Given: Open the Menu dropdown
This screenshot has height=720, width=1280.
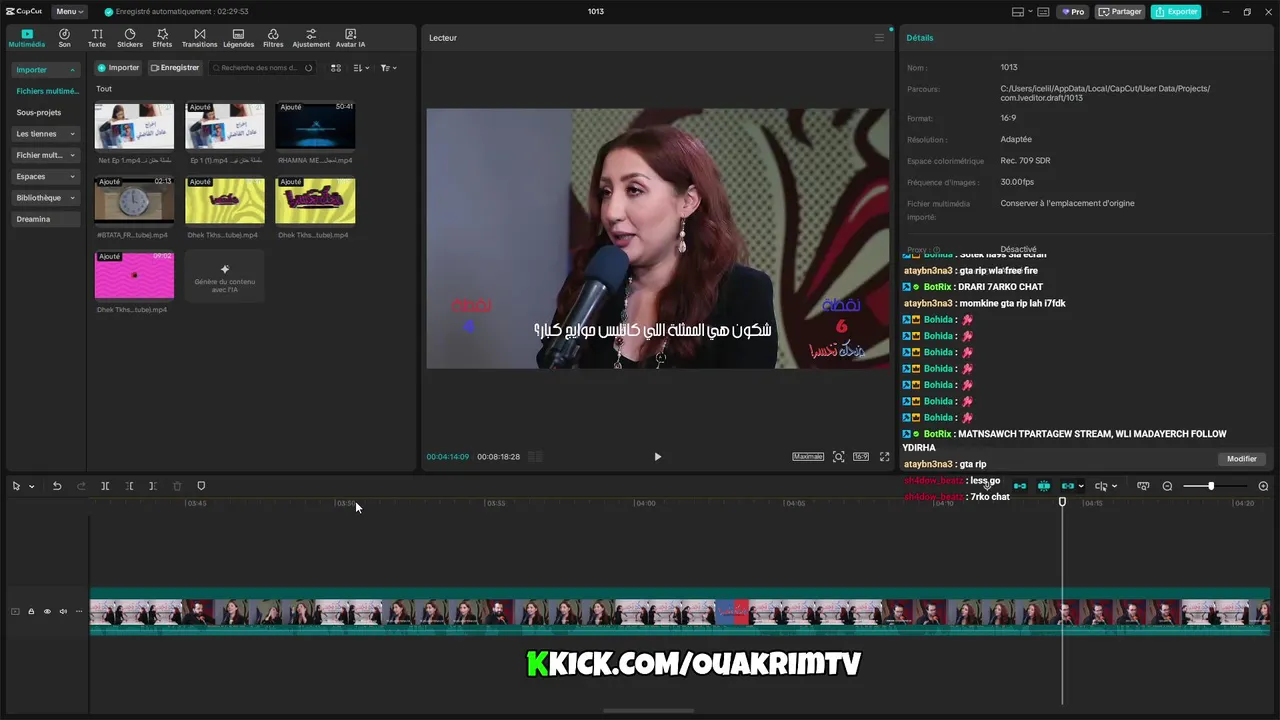Looking at the screenshot, I should [x=69, y=12].
